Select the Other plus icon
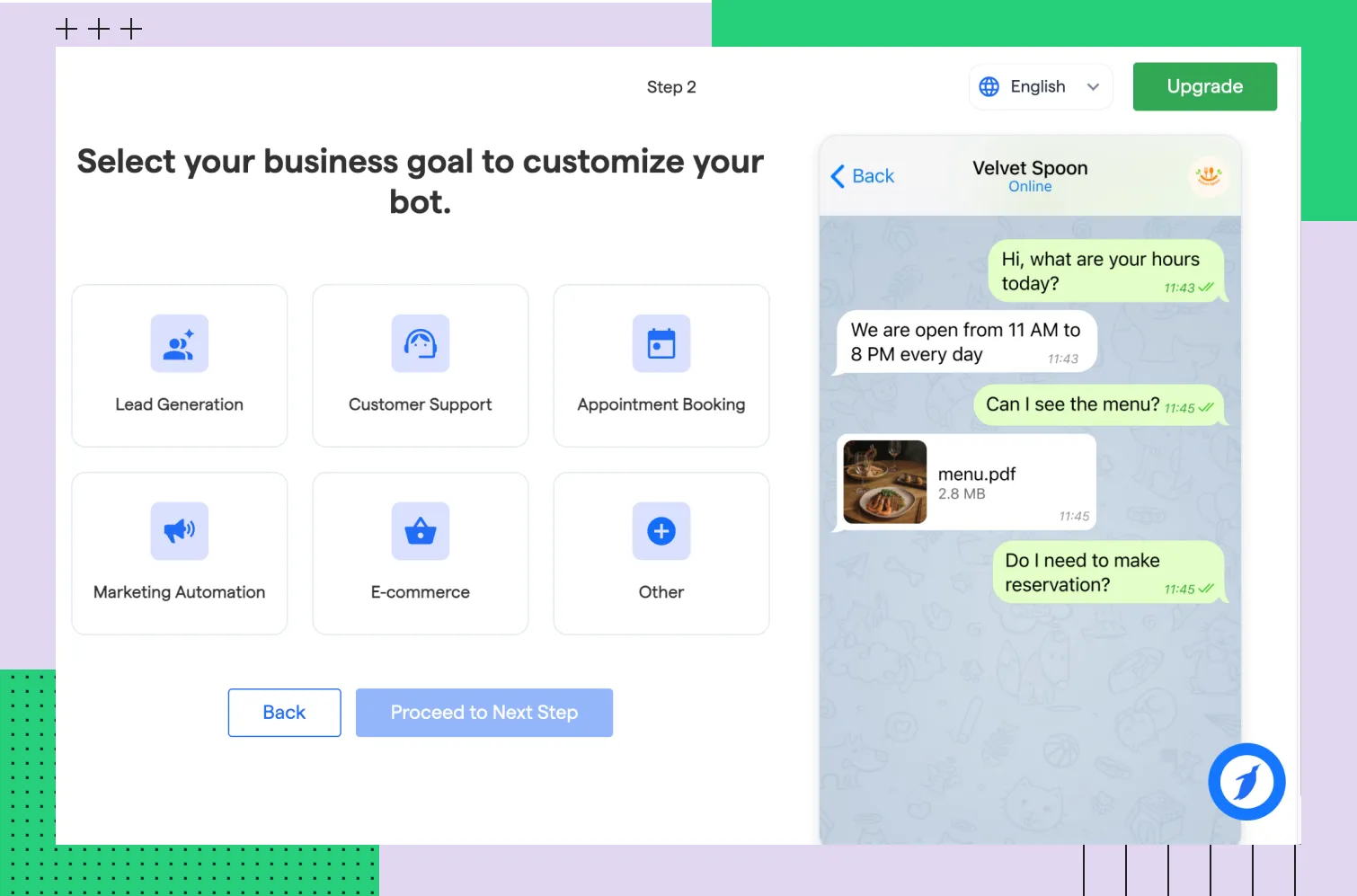1357x896 pixels. coord(661,531)
